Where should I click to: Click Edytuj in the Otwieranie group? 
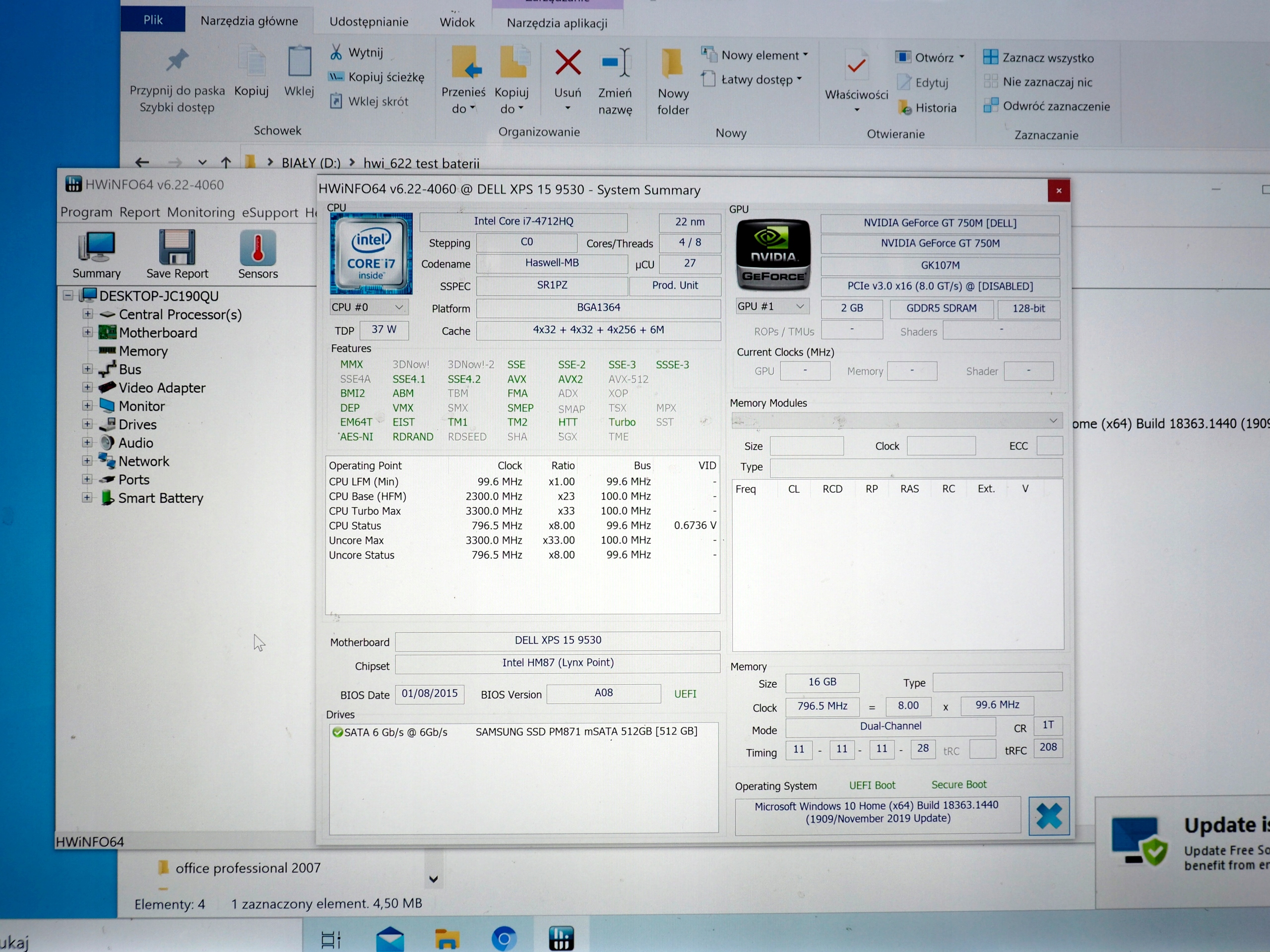[923, 83]
